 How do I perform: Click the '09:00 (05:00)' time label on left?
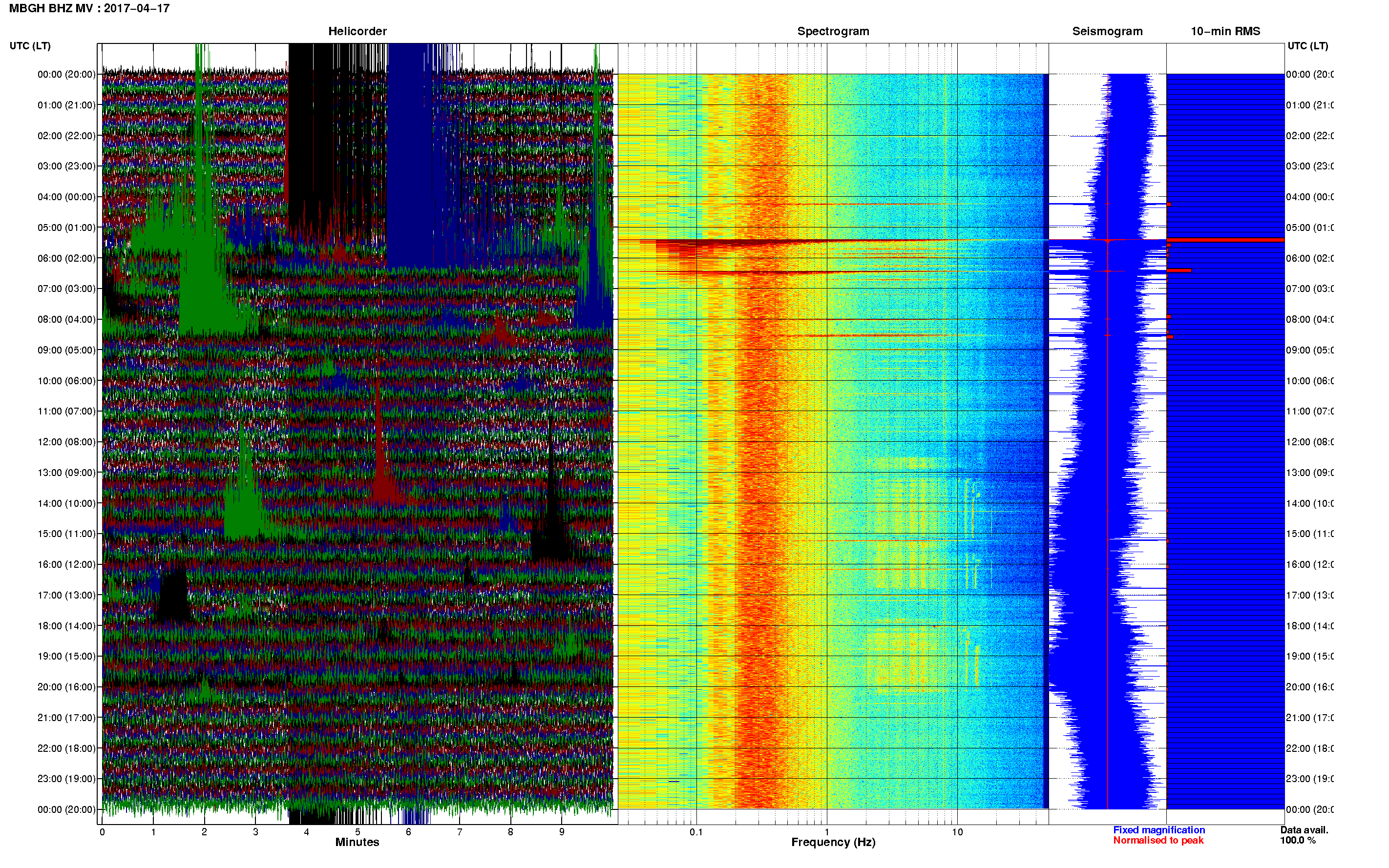[x=66, y=350]
